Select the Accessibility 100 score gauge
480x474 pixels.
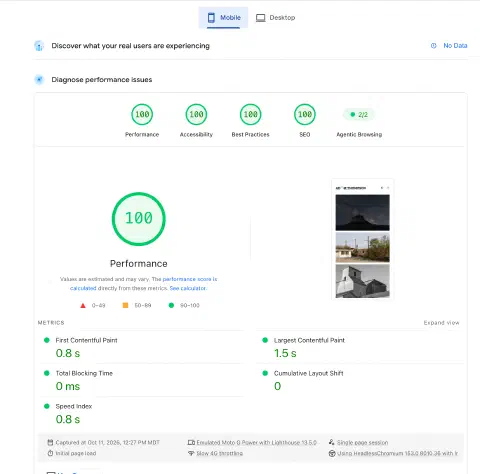[x=196, y=114]
